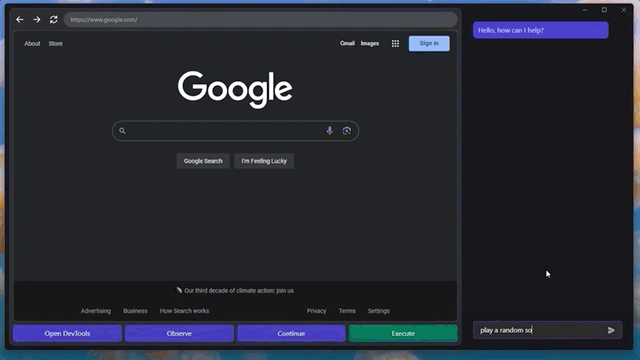Open the Settings footer link
The height and width of the screenshot is (360, 640).
coord(379,311)
